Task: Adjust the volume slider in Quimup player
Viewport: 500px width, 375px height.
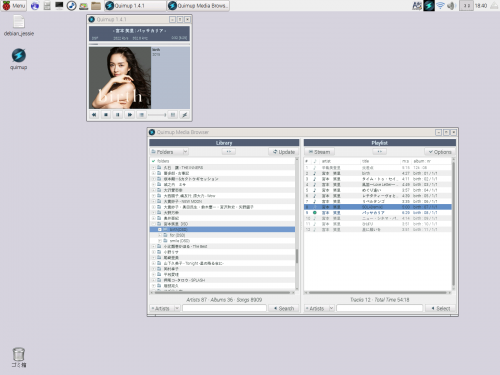Action: (157, 115)
